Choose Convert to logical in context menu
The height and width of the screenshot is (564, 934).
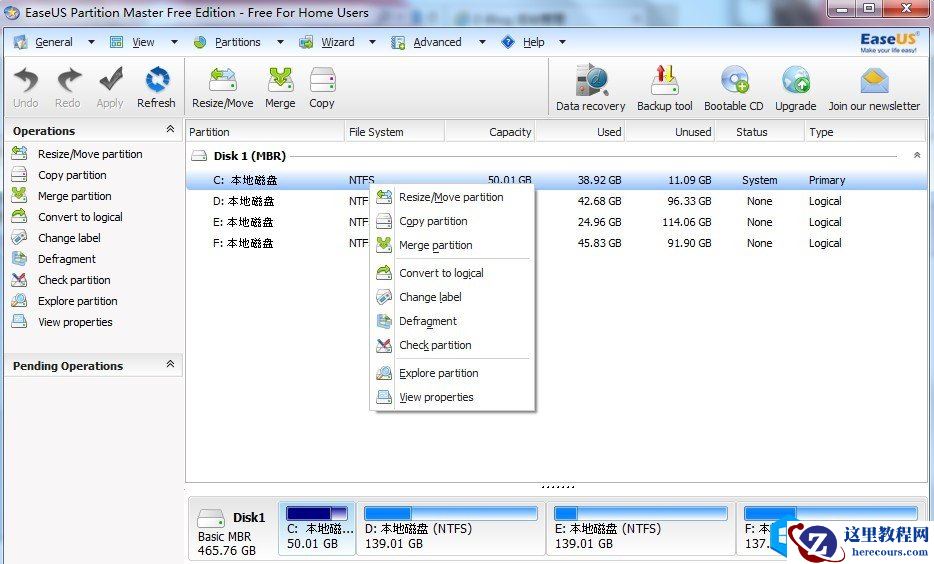[452, 273]
